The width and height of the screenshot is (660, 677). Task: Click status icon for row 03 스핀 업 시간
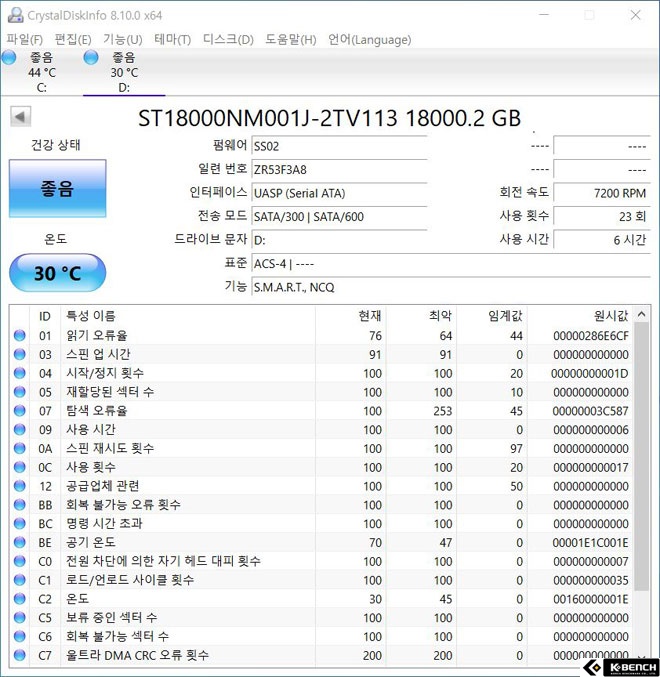(20, 354)
